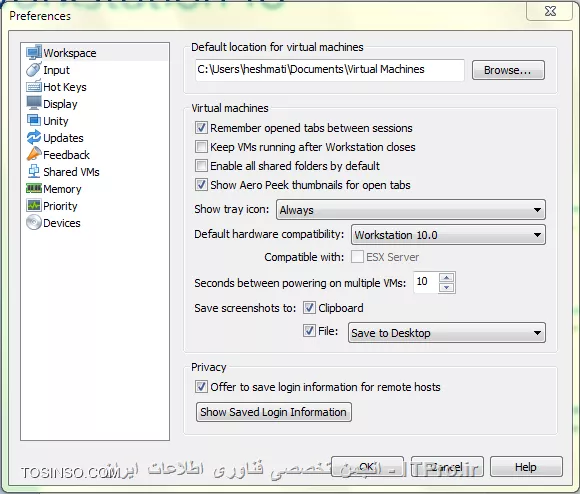Click the Input mouse icon
Image resolution: width=580 pixels, height=494 pixels.
click(x=34, y=70)
